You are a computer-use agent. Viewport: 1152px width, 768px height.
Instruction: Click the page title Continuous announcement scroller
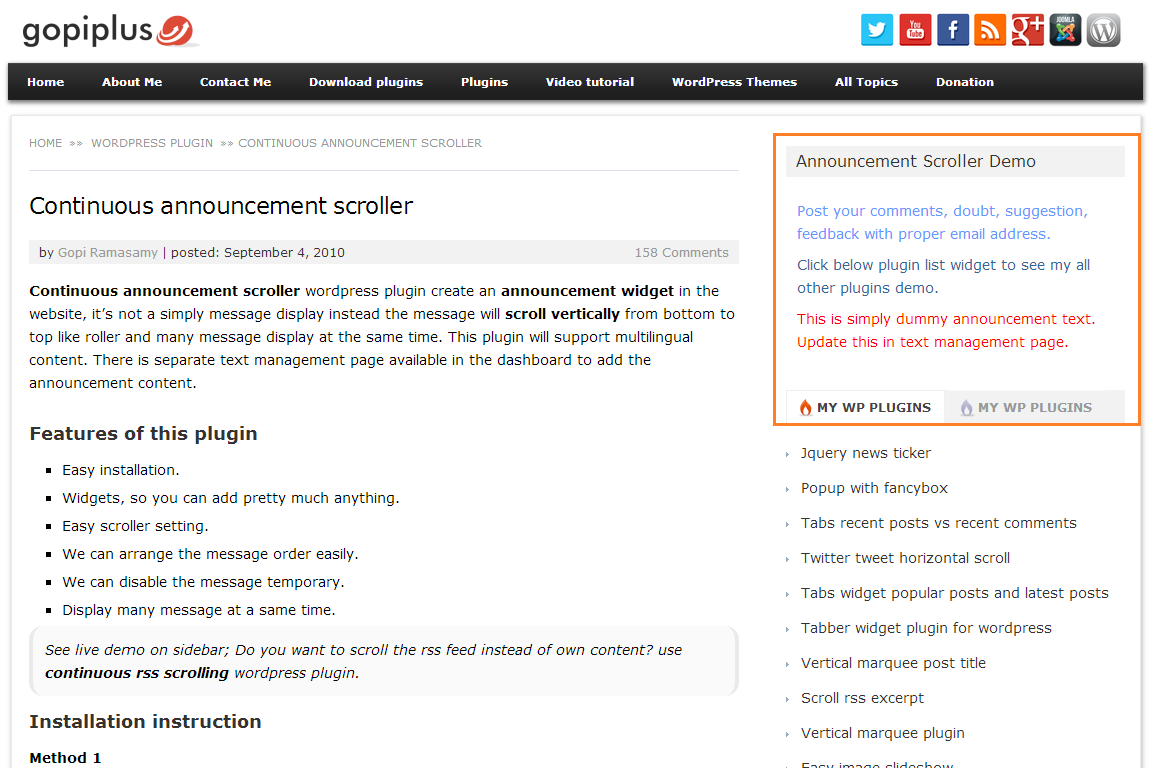coord(221,206)
